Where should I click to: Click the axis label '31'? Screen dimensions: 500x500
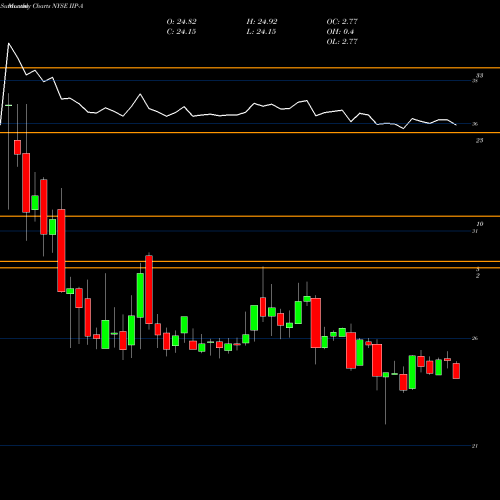[x=475, y=231]
